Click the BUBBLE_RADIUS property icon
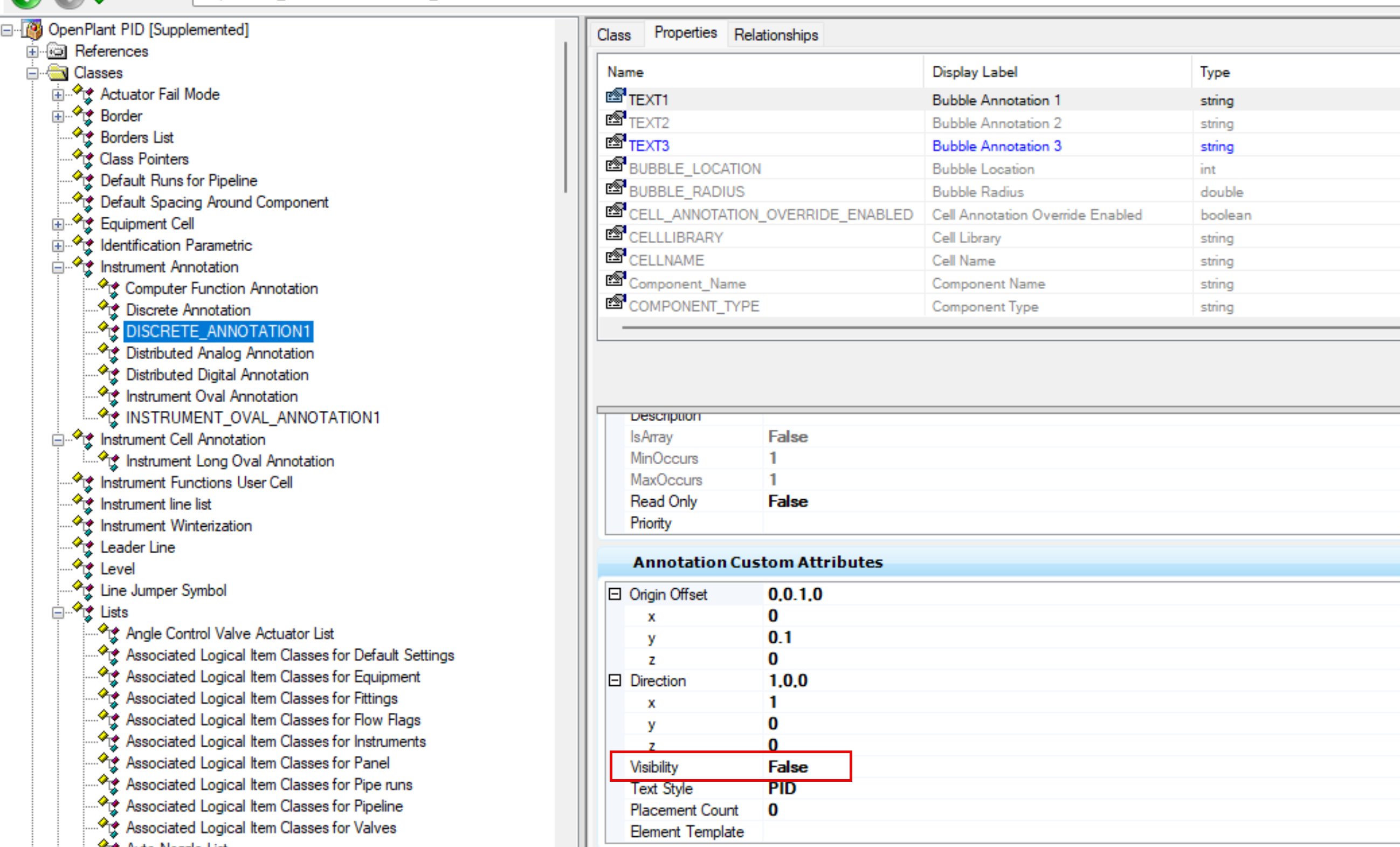This screenshot has height=847, width=1400. tap(615, 188)
